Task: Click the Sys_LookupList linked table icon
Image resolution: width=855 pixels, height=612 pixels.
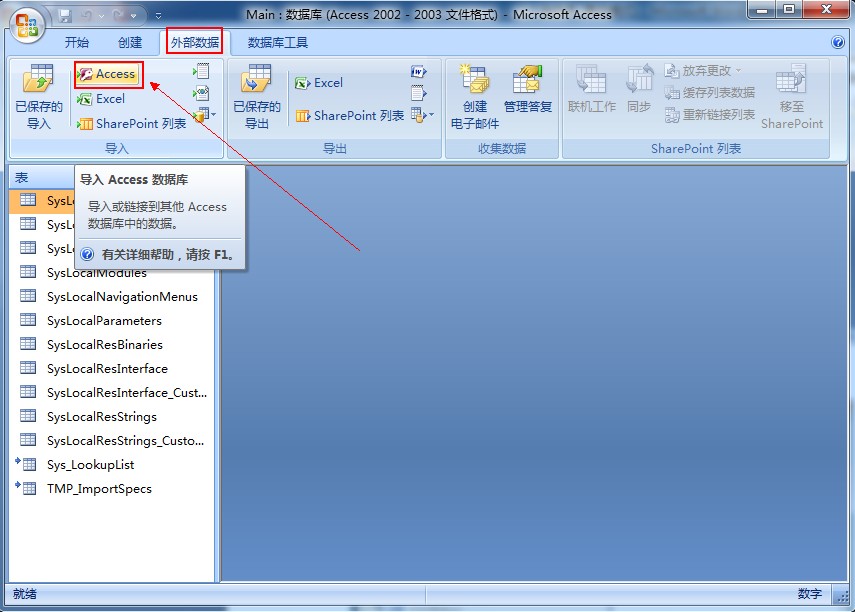Action: [x=26, y=464]
